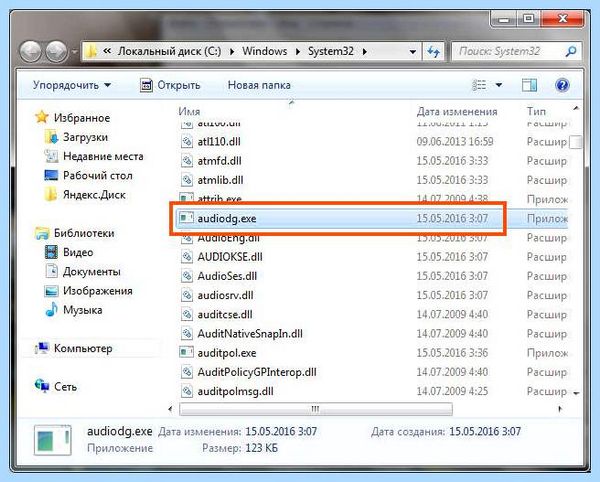600x482 pixels.
Task: Open the view options dropdown arrow
Action: point(499,85)
